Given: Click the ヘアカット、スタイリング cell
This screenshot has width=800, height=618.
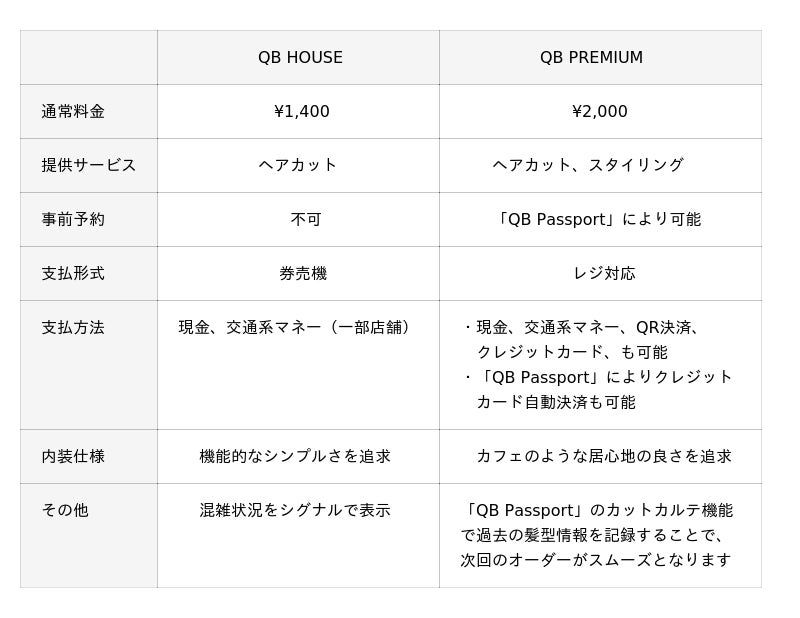Looking at the screenshot, I should point(588,166).
